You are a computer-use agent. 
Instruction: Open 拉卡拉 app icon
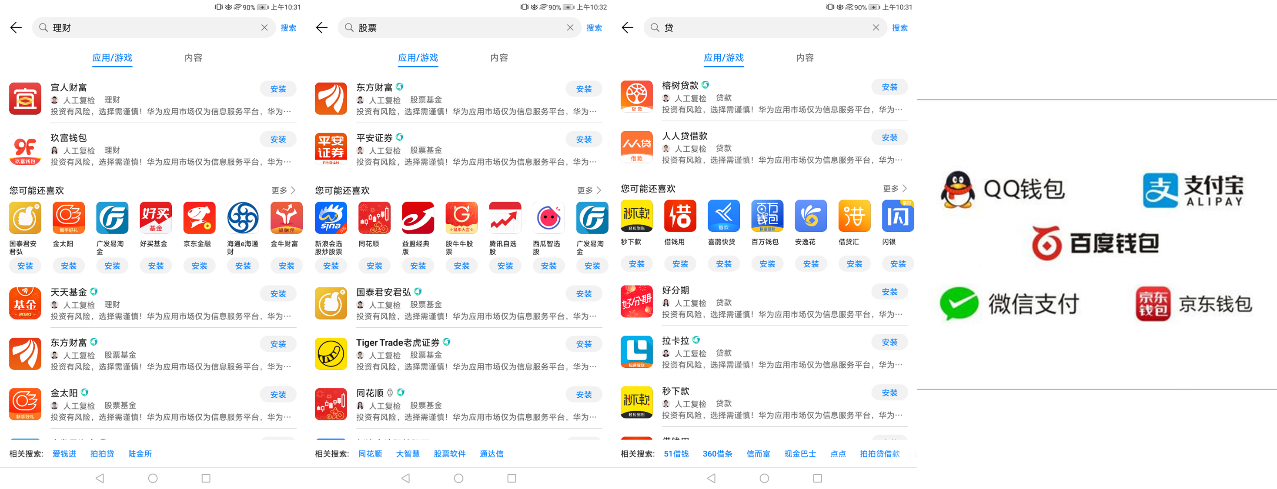(x=637, y=353)
